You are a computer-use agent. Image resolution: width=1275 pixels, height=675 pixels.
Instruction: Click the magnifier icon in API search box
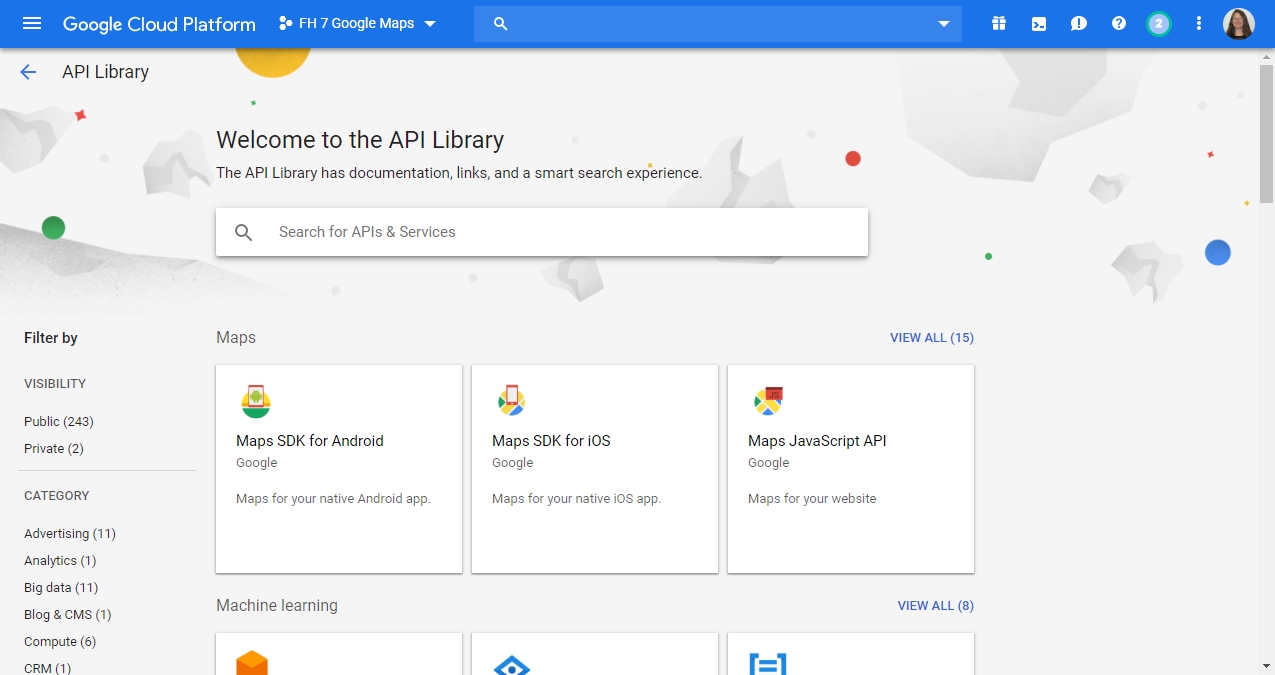(244, 232)
